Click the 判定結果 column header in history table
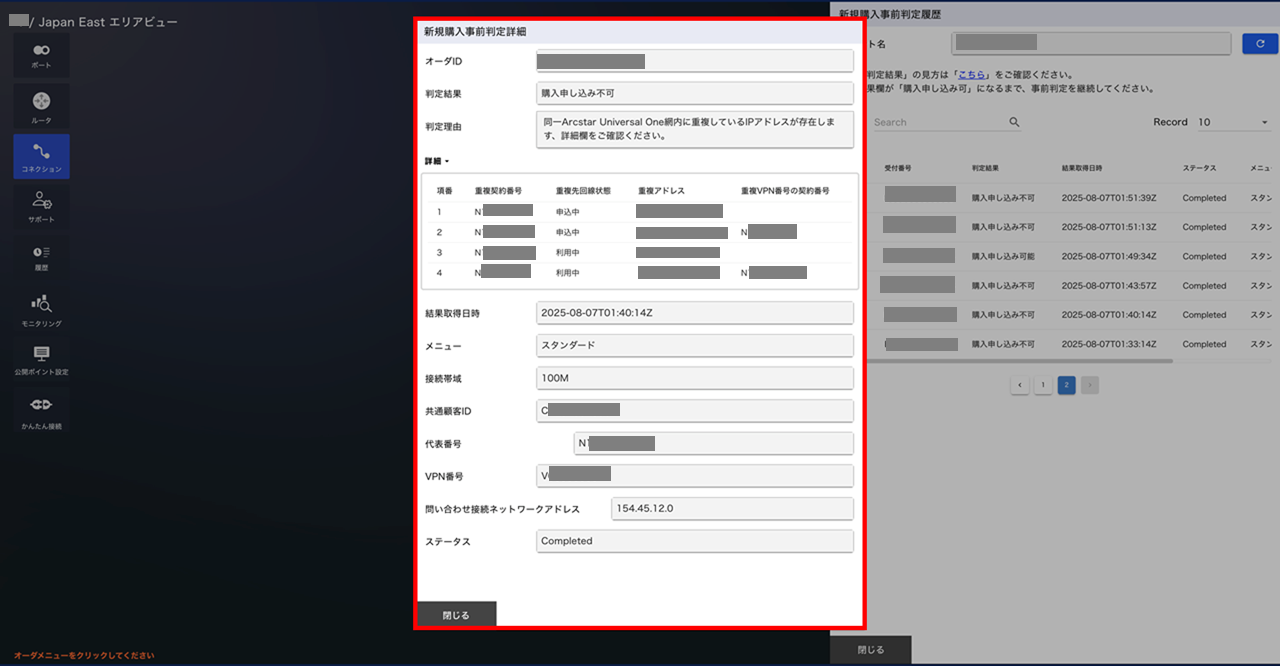This screenshot has width=1280, height=666. point(985,168)
